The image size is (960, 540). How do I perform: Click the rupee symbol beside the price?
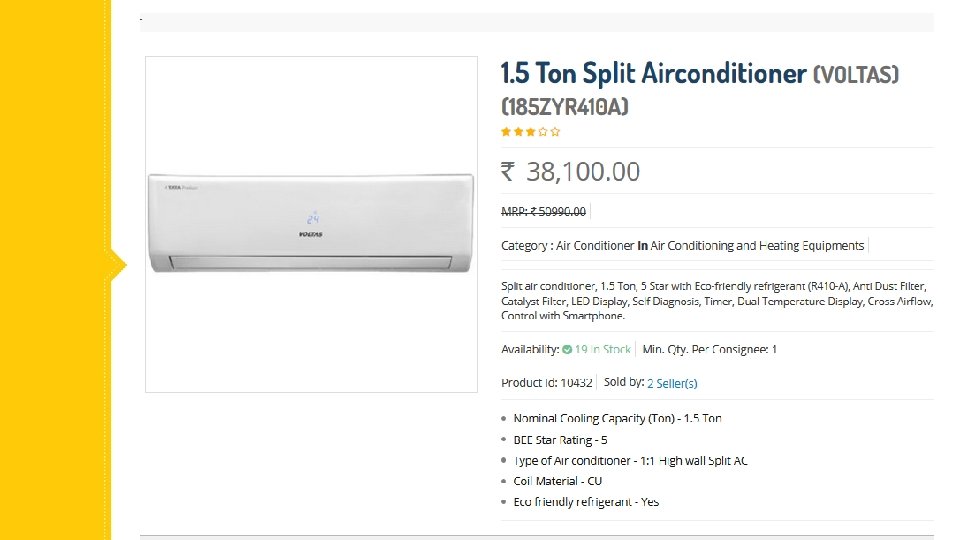click(x=508, y=172)
